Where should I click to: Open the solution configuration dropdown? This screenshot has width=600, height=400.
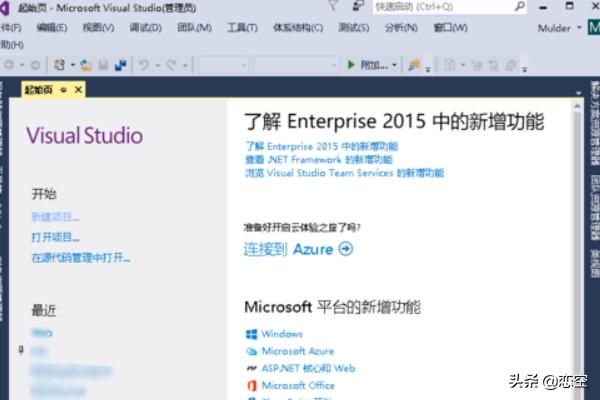click(x=223, y=65)
